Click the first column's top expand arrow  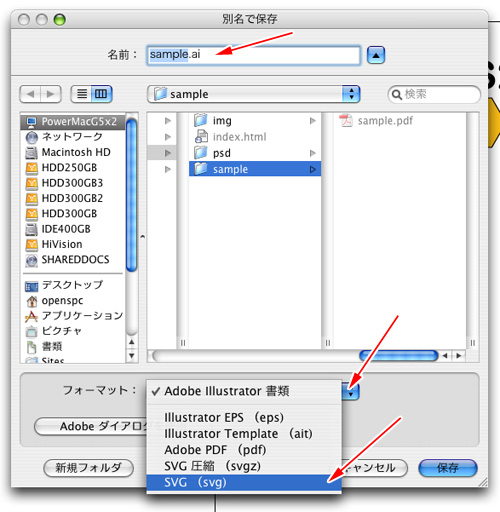tap(168, 121)
